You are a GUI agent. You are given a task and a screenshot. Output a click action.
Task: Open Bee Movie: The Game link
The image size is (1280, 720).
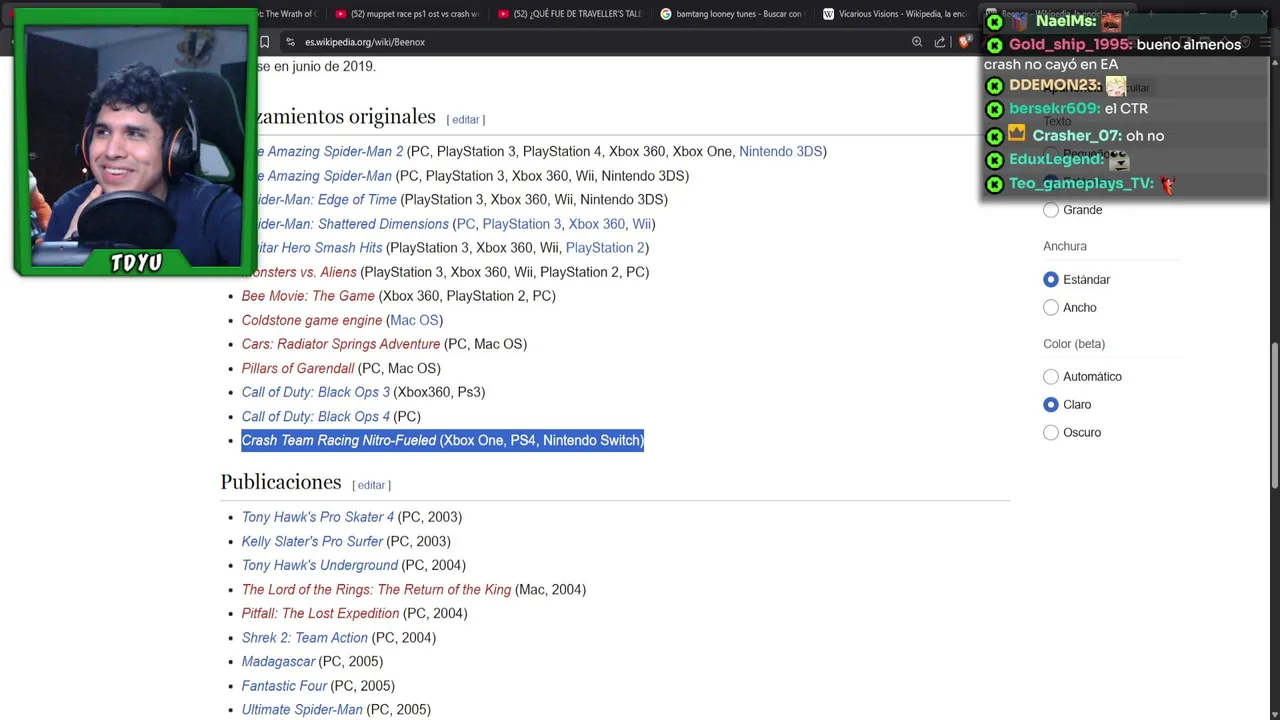308,296
